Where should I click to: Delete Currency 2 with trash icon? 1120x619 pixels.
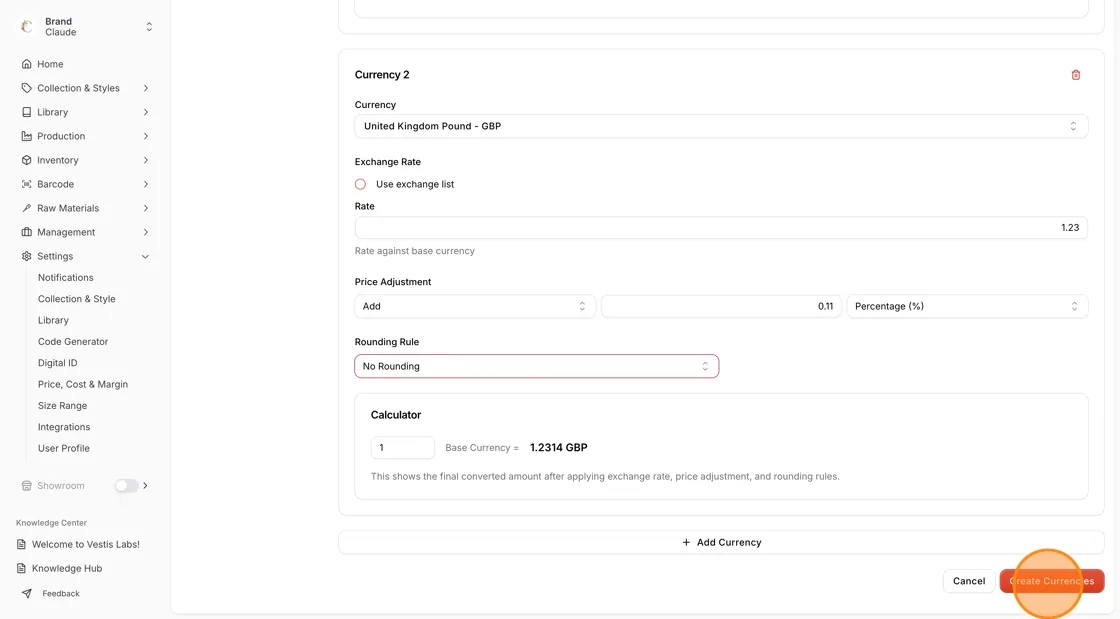[1076, 75]
